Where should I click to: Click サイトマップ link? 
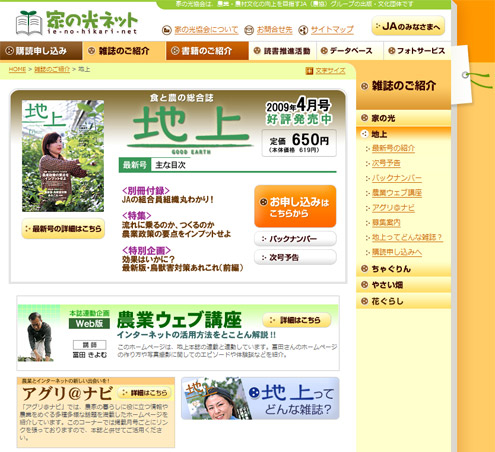pos(332,30)
